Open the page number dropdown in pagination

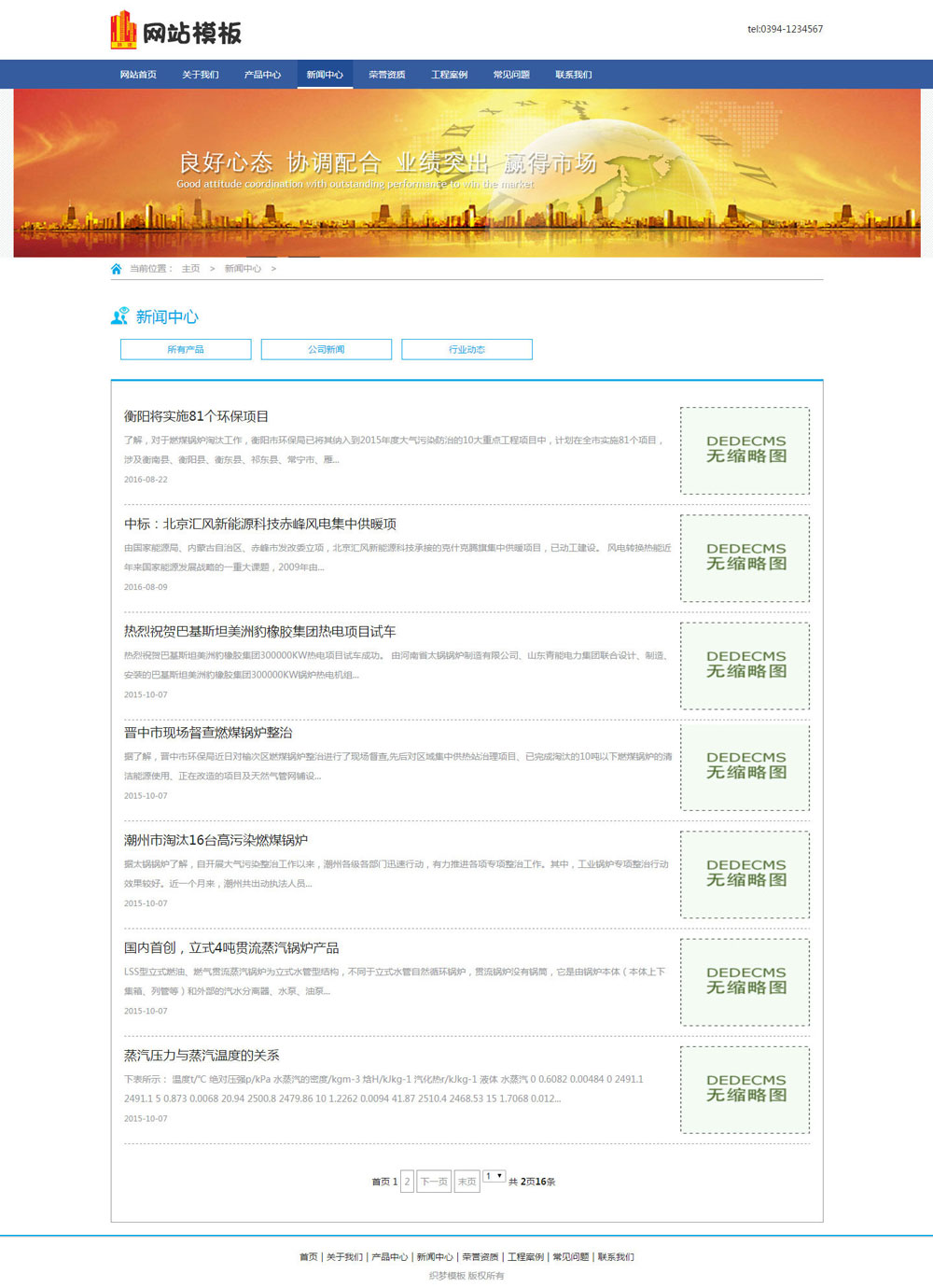(x=494, y=1176)
